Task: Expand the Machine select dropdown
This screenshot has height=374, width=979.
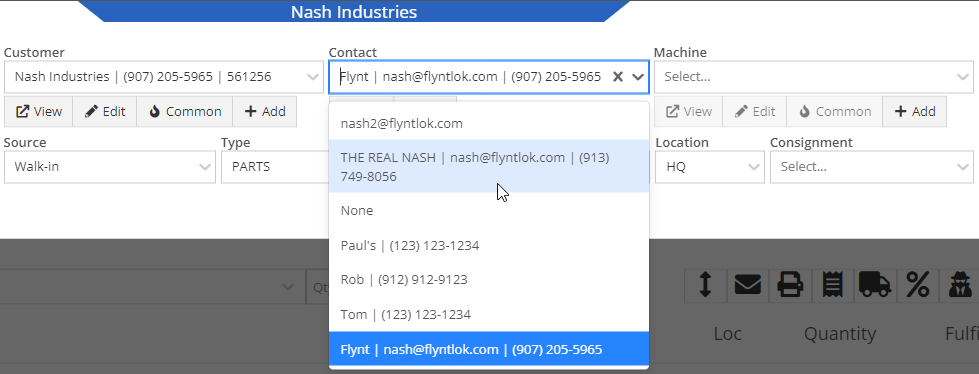Action: tap(814, 77)
